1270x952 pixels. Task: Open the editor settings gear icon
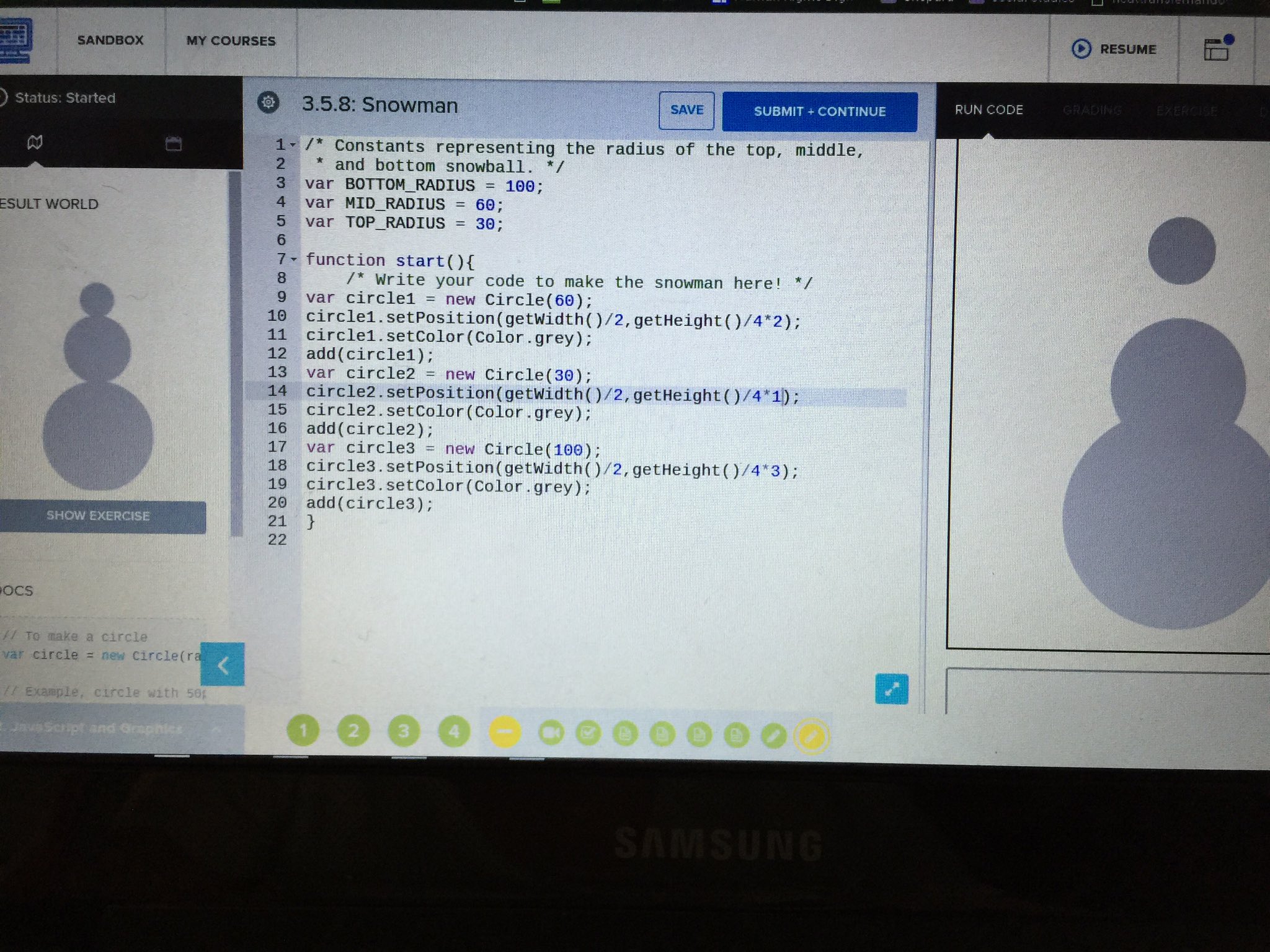click(269, 102)
